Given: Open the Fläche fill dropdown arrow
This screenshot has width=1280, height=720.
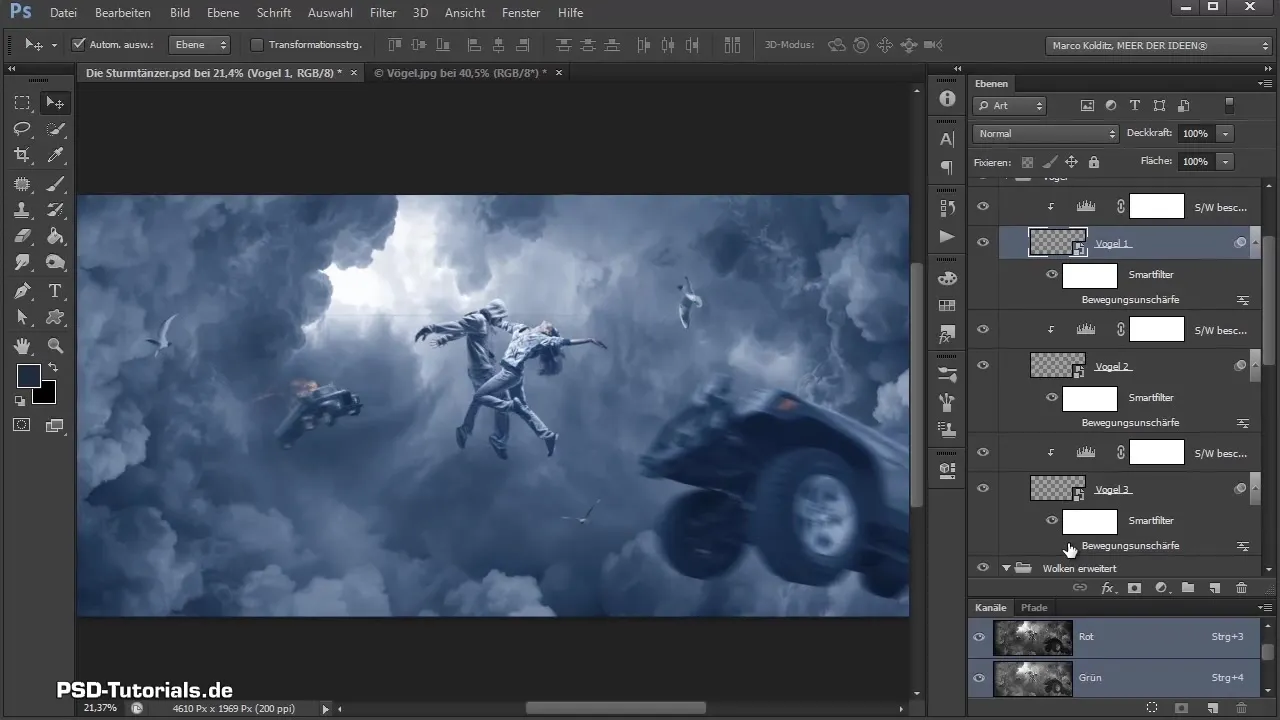Looking at the screenshot, I should pos(1225,162).
